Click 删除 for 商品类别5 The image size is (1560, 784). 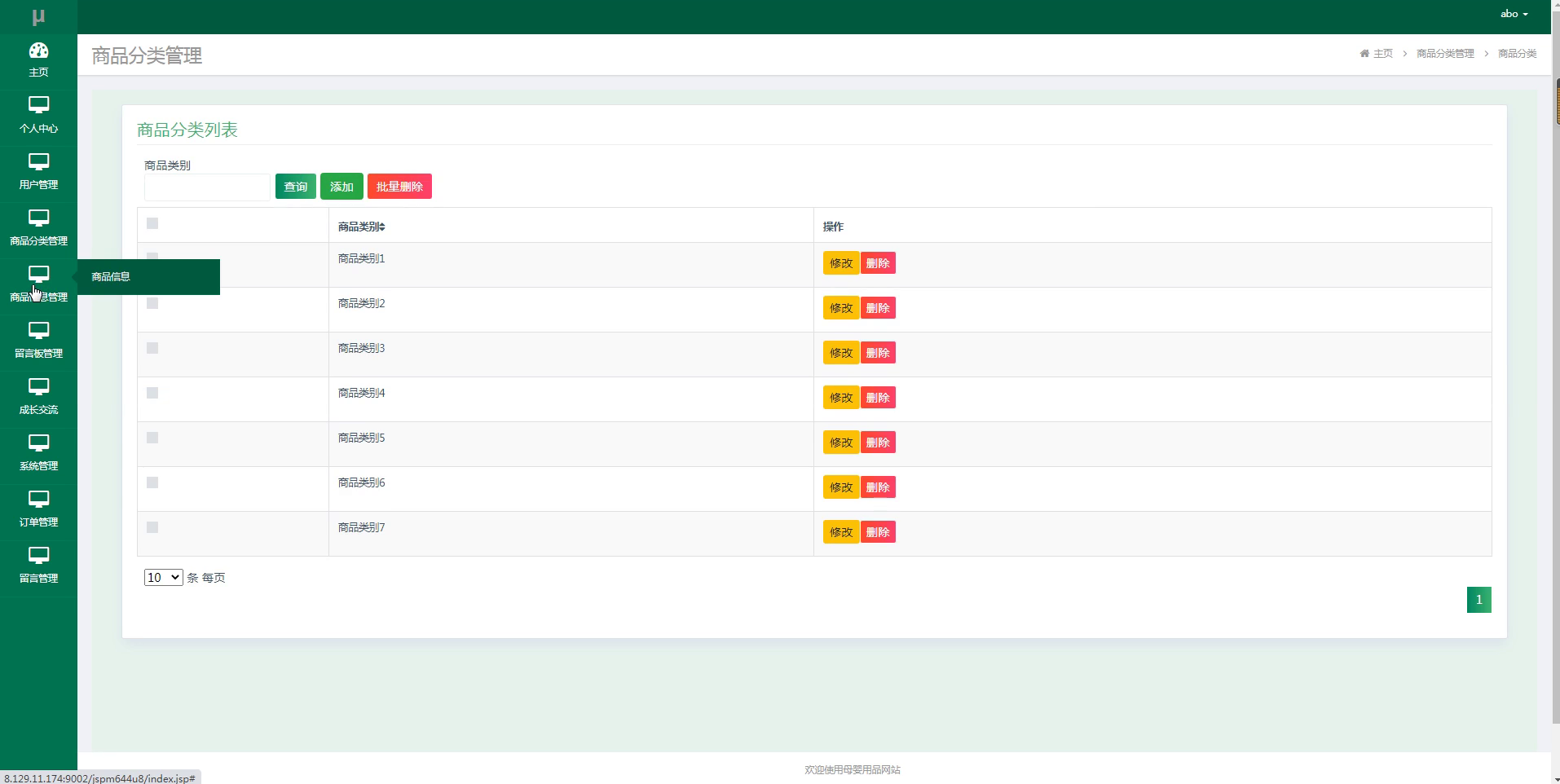(878, 443)
